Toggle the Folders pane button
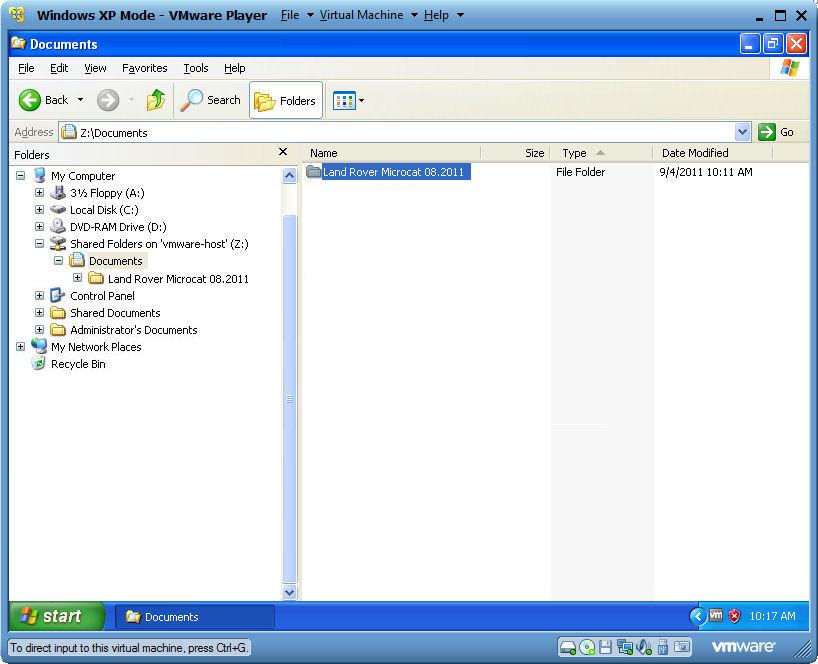Screen dimensions: 818x664 tap(286, 100)
